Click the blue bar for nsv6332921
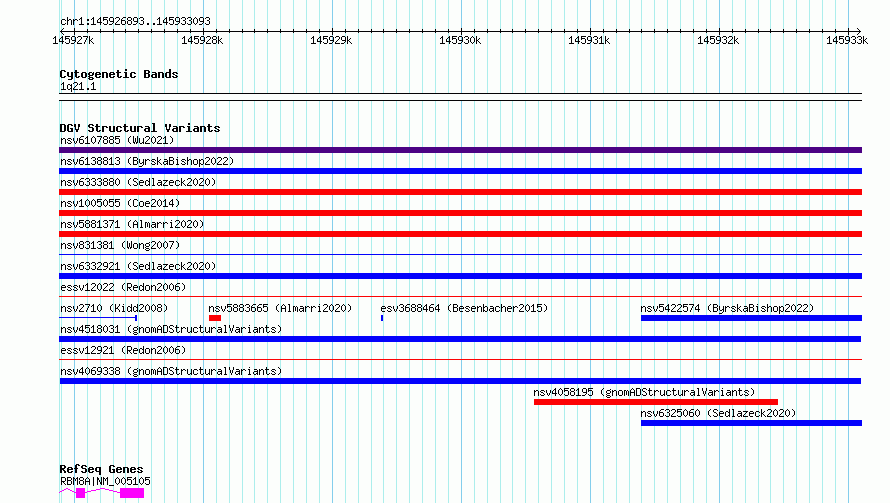 click(x=460, y=276)
